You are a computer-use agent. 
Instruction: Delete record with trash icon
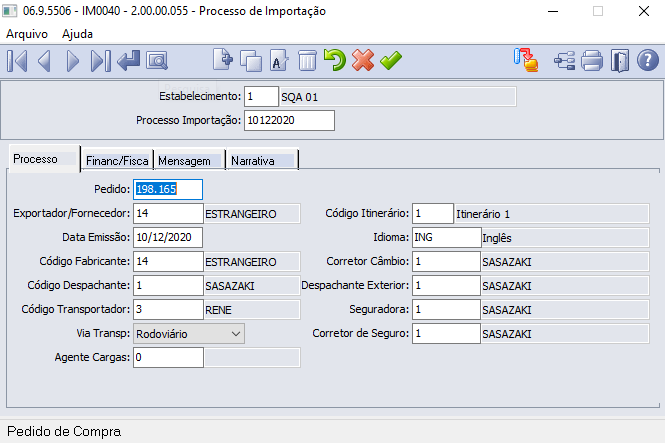(307, 61)
